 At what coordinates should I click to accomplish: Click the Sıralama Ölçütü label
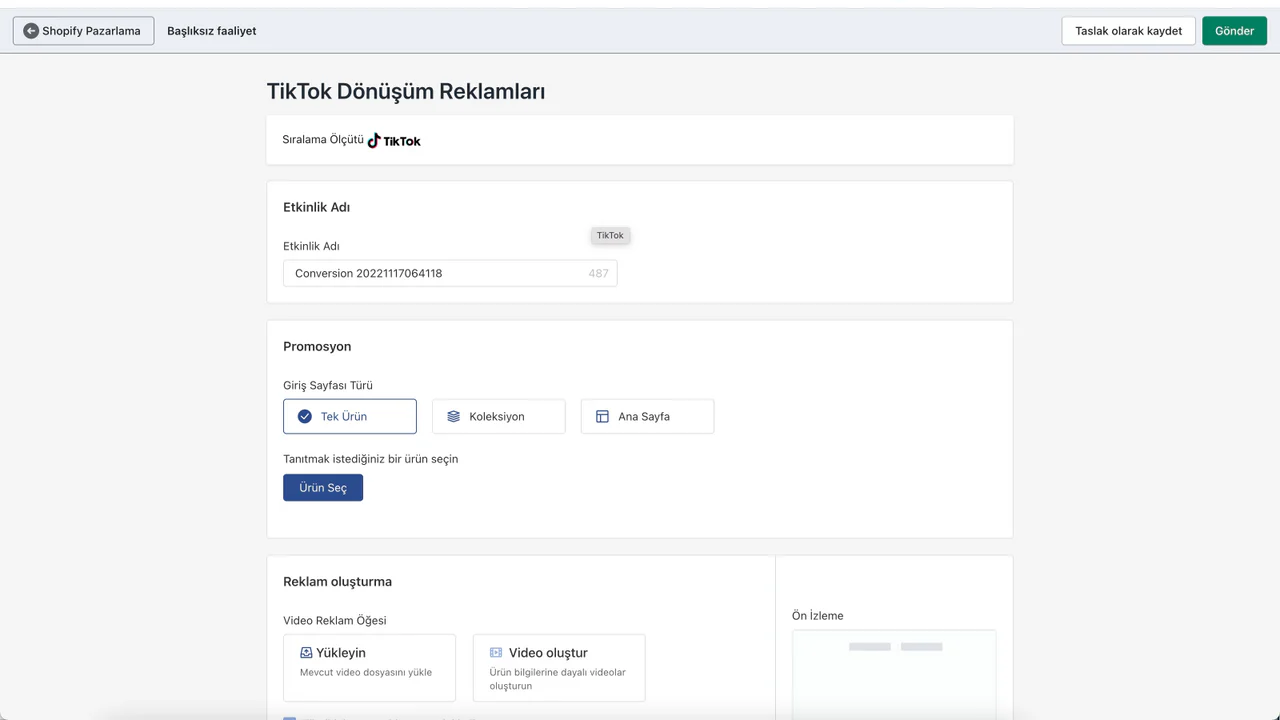[323, 140]
